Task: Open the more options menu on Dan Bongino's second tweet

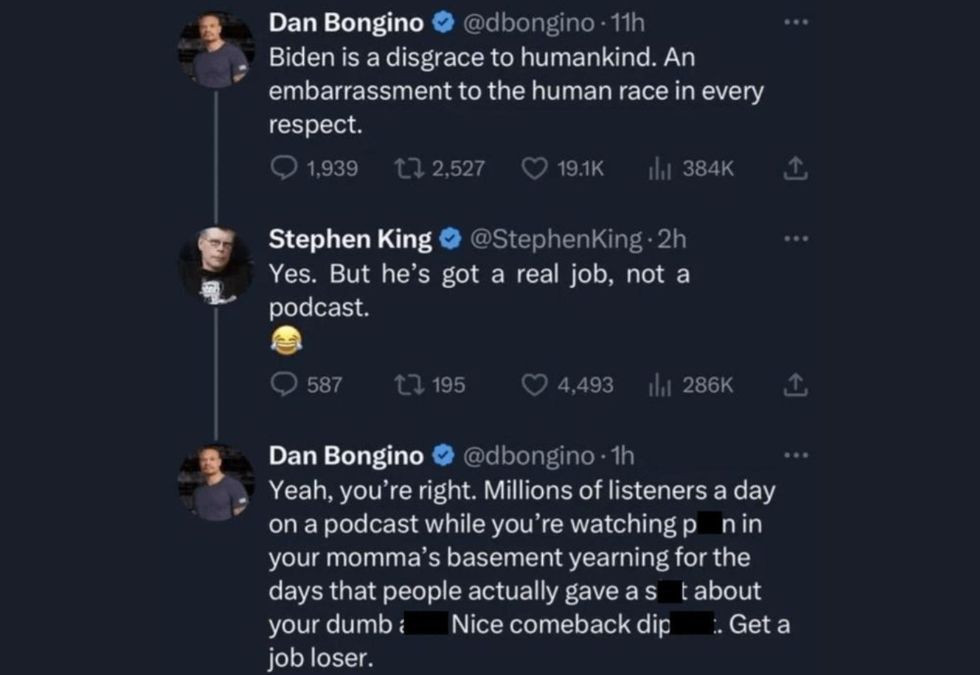Action: click(x=796, y=453)
